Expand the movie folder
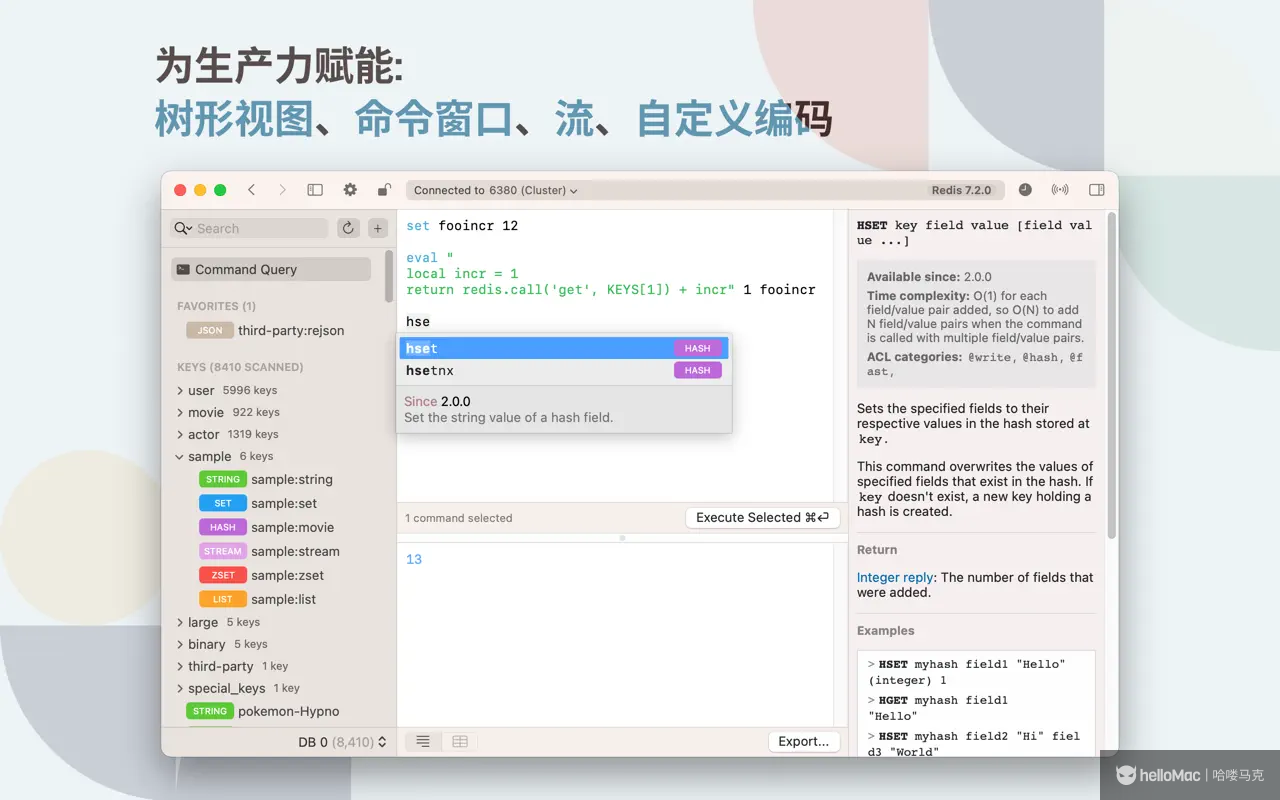This screenshot has width=1280, height=800. 180,412
